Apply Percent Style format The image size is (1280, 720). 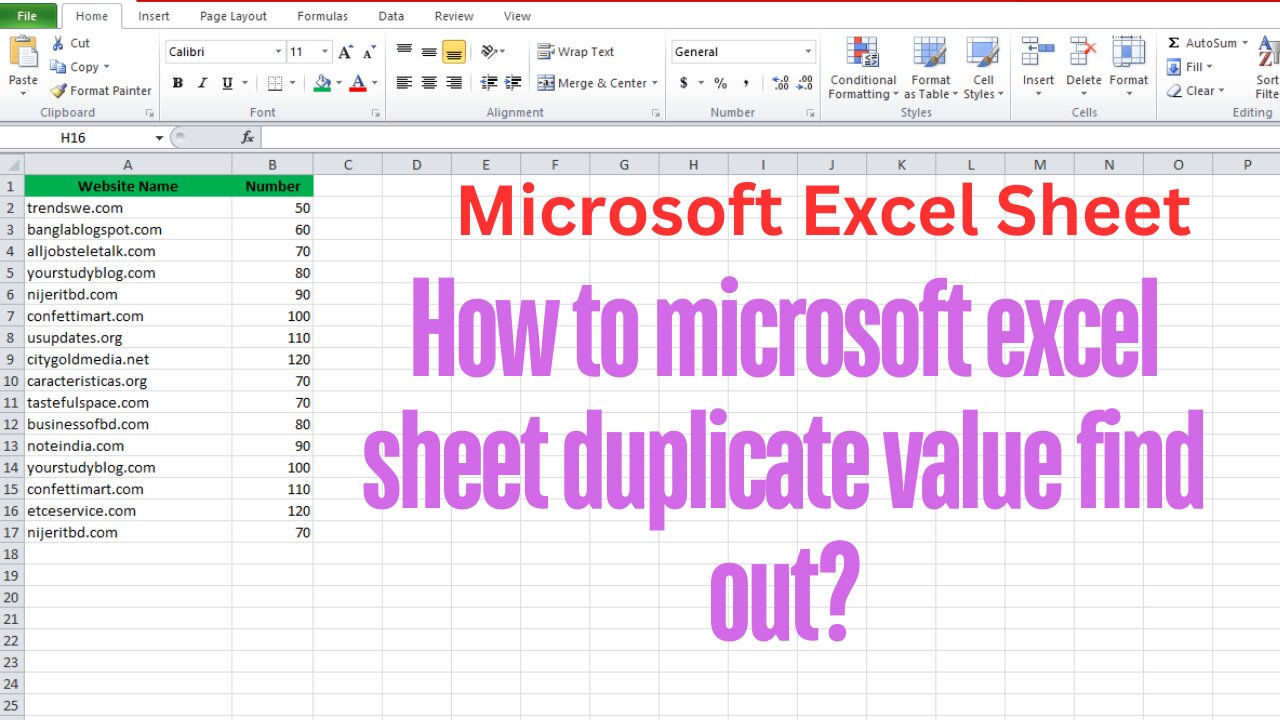[x=720, y=83]
